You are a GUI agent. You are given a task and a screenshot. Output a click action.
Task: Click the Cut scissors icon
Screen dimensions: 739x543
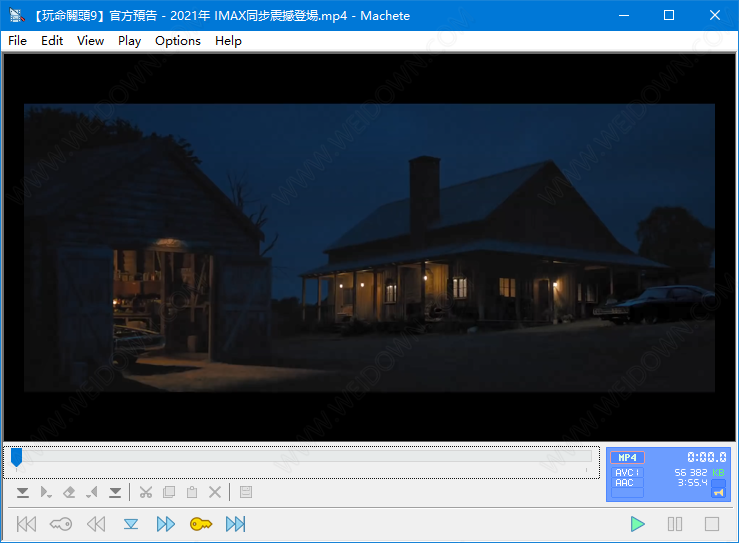(146, 493)
